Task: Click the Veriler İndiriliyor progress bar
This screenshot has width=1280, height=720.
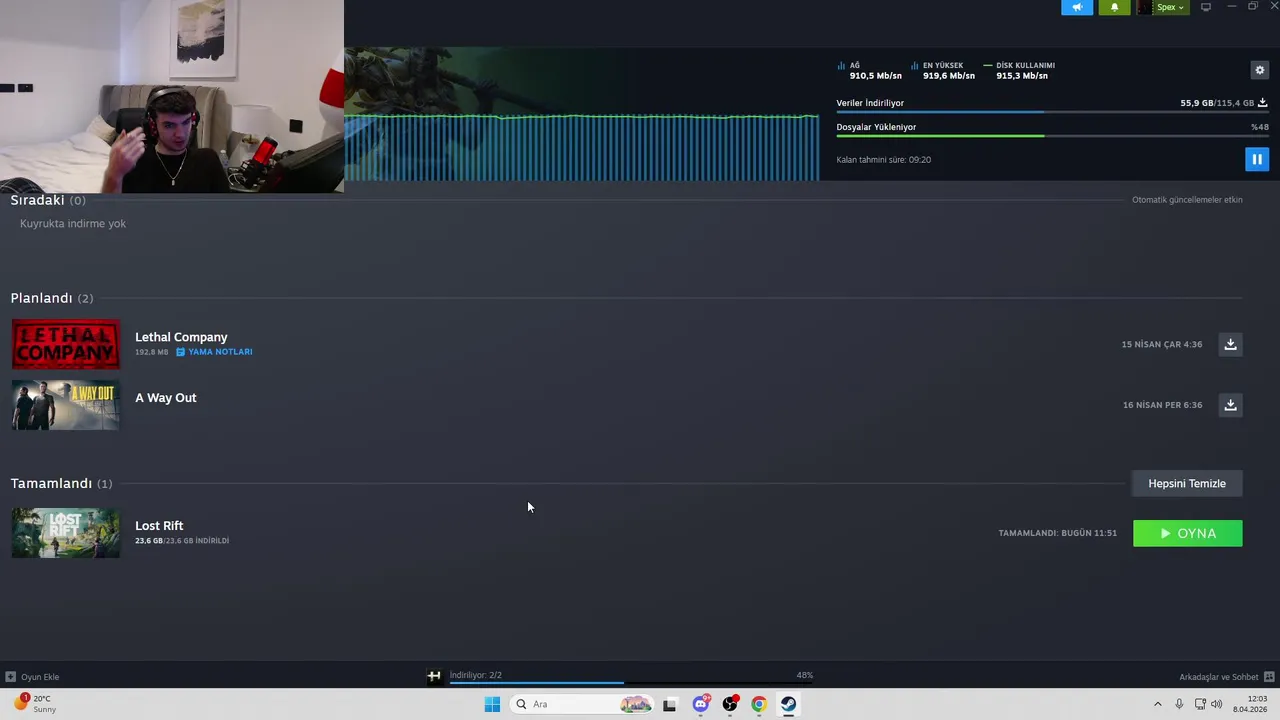Action: tap(1052, 112)
